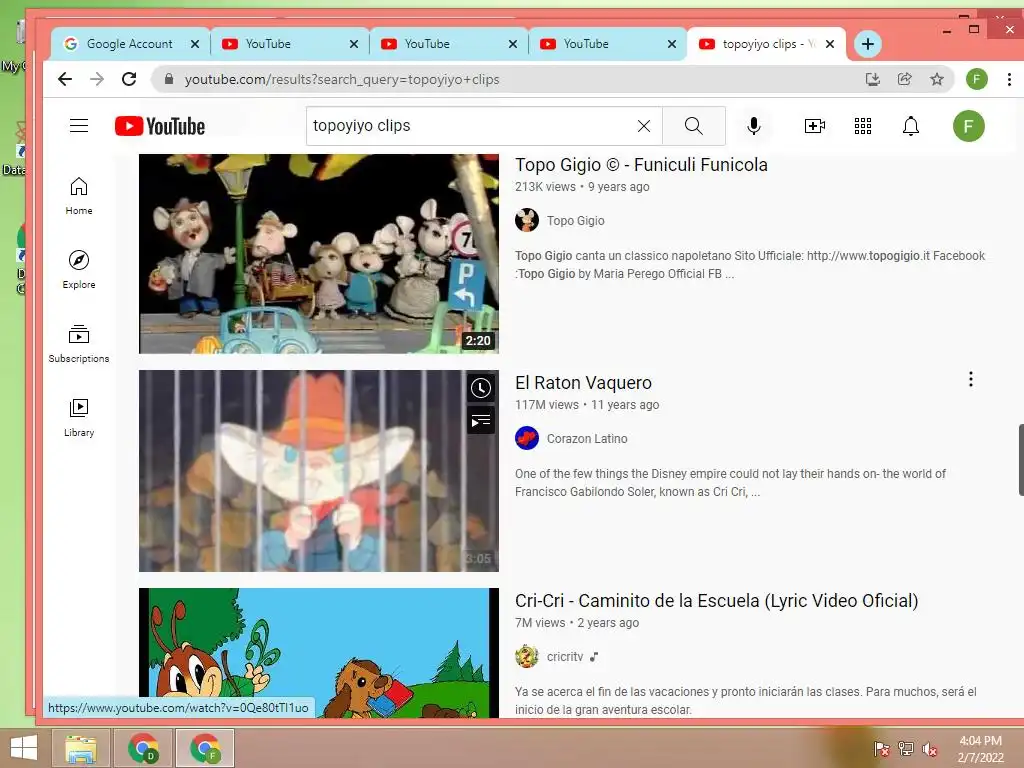
Task: Switch to the first YouTube tab
Action: (289, 44)
